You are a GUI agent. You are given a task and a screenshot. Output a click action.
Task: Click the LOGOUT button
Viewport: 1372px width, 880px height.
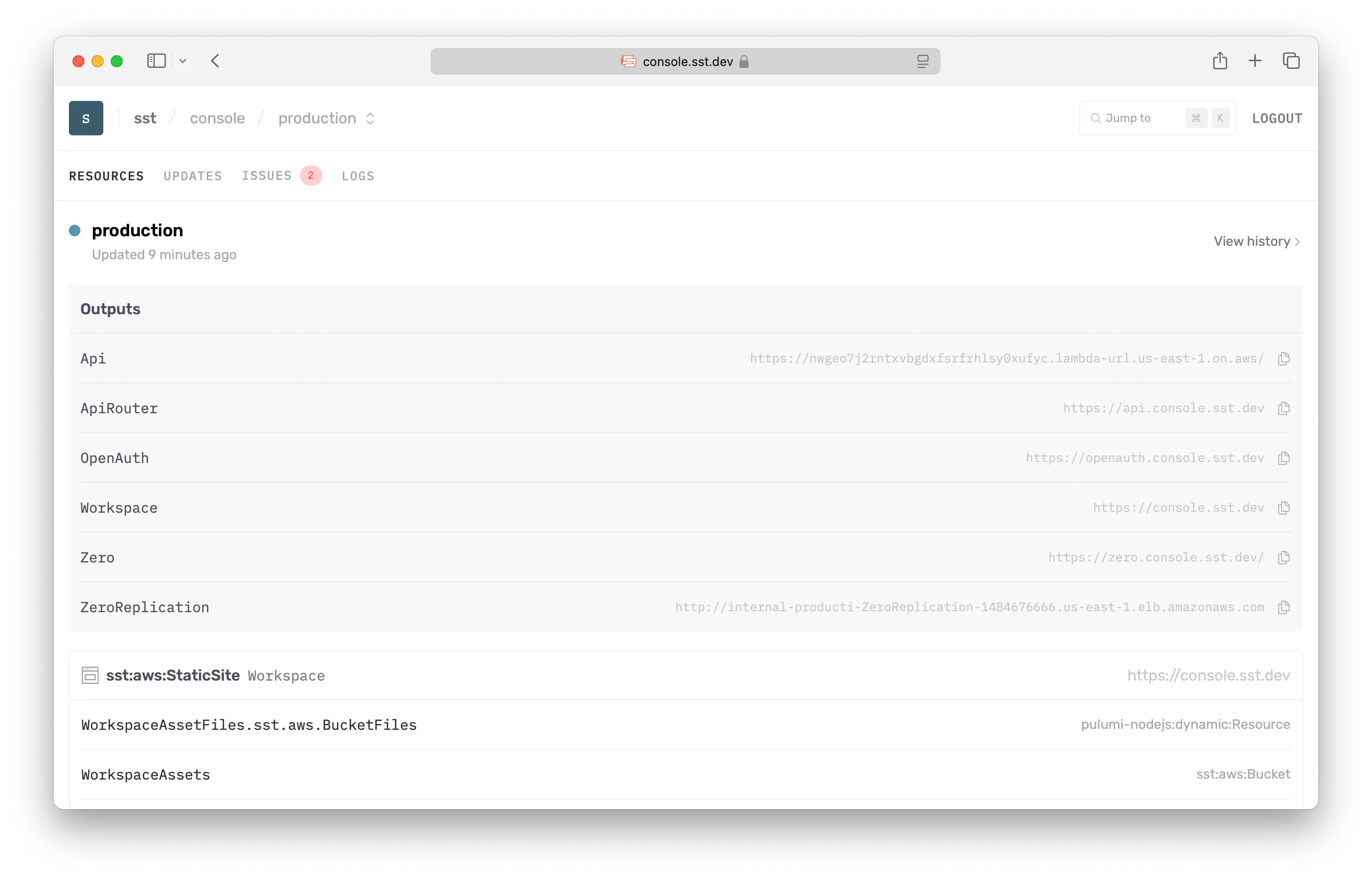tap(1278, 118)
